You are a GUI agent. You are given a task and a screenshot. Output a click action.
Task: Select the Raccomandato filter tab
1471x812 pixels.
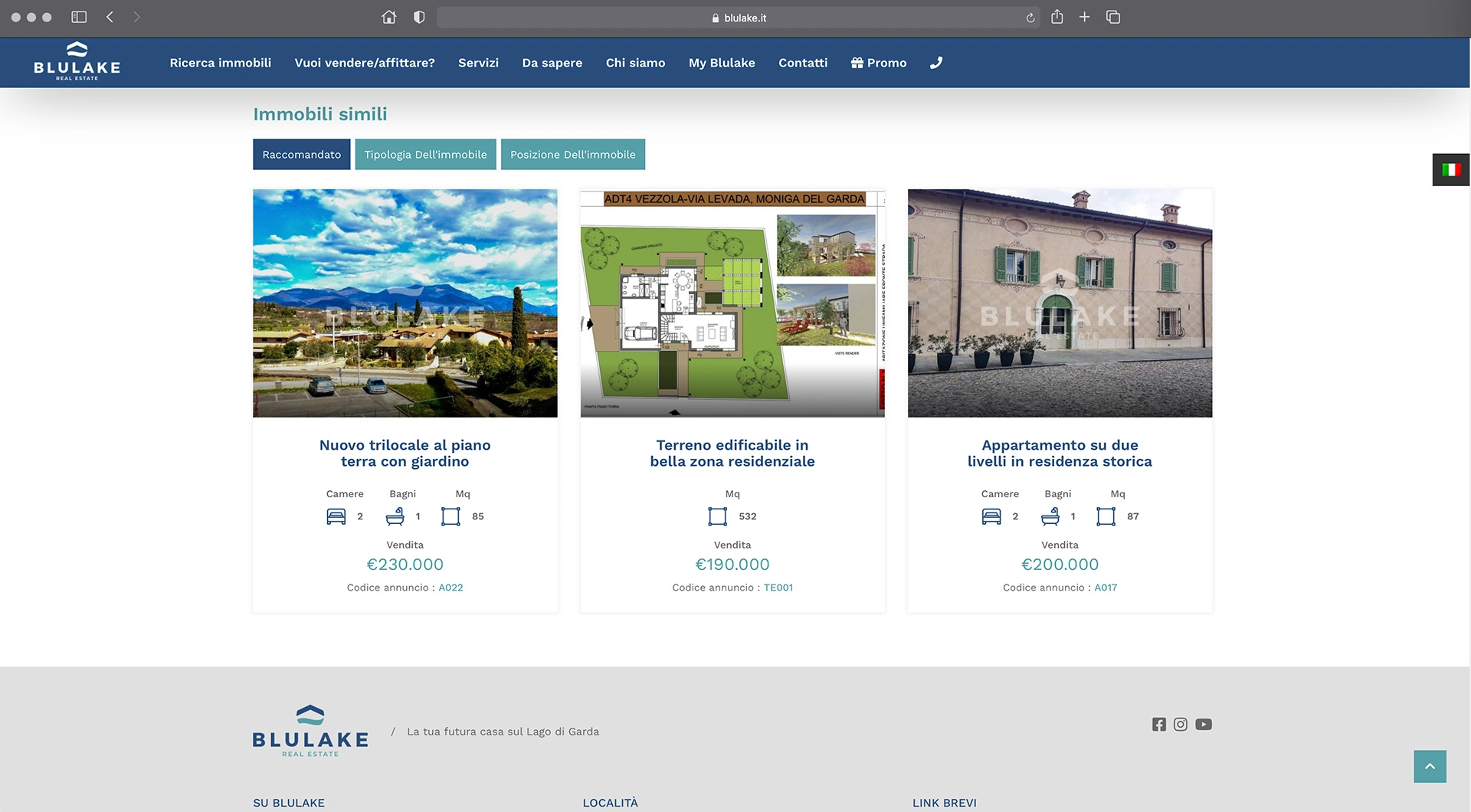[x=302, y=154]
